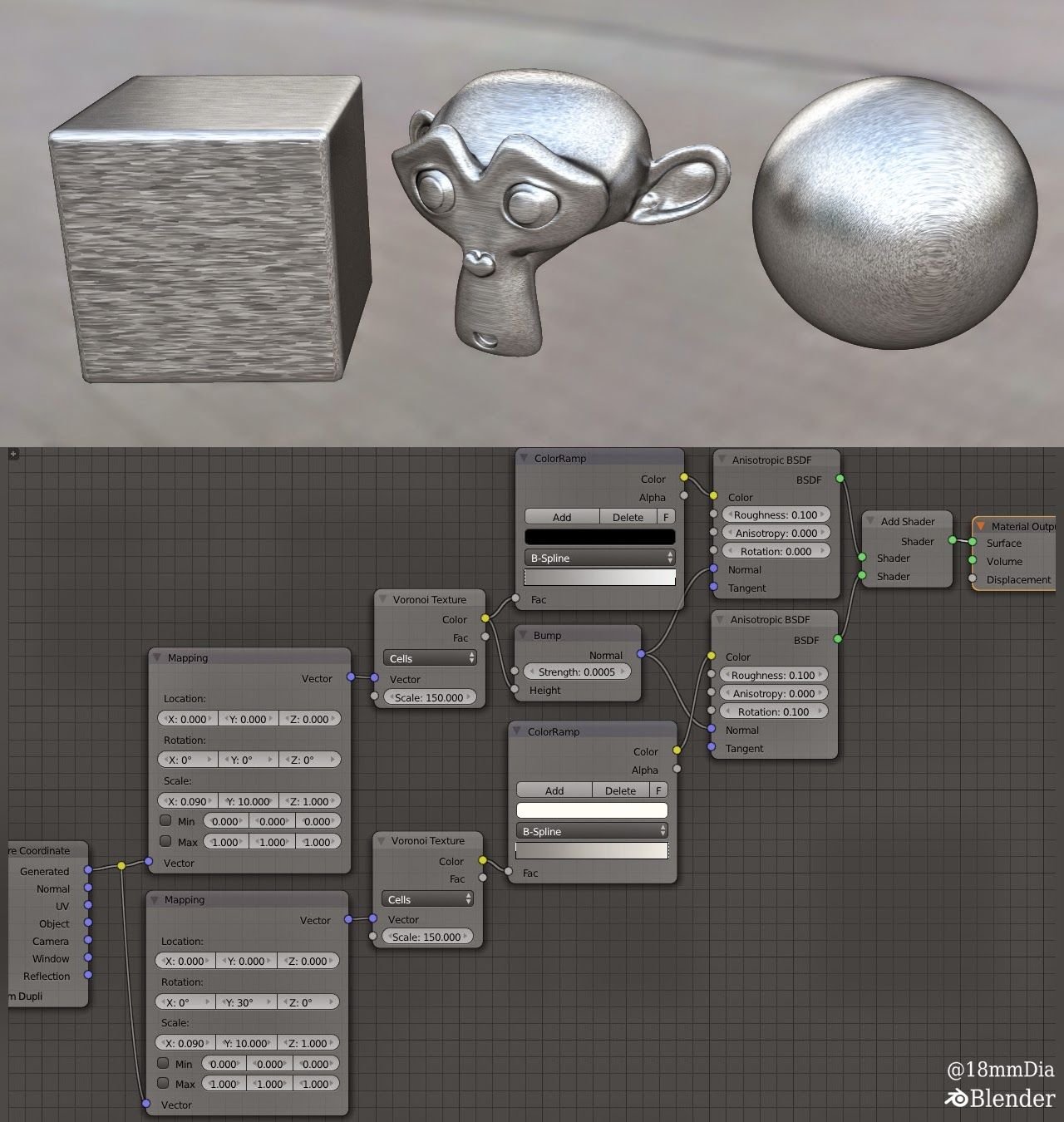Screen dimensions: 1064x1122
Task: Click BSDF output socket of Anisotropic node with Rotation 0.000
Action: pos(840,479)
